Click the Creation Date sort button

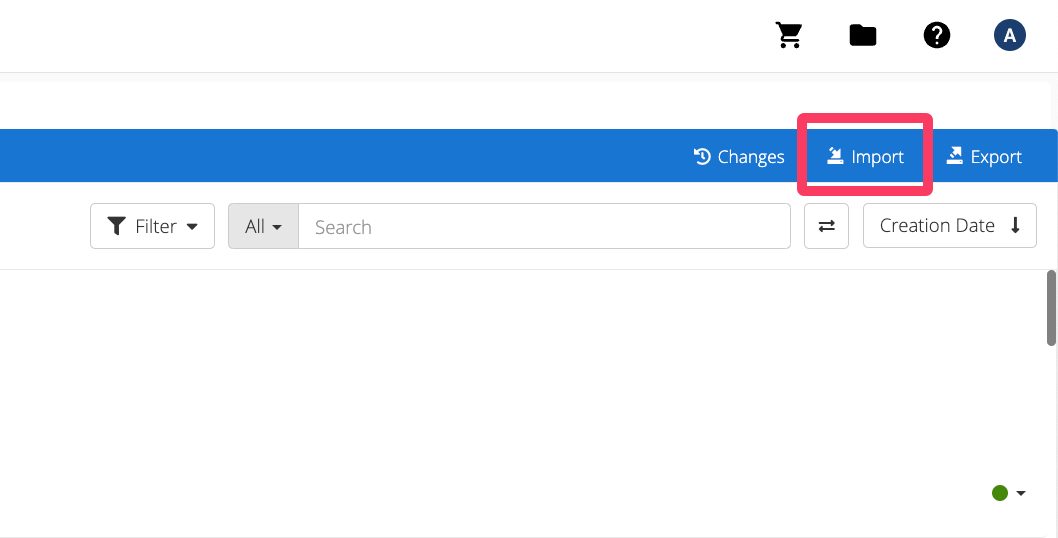point(950,226)
